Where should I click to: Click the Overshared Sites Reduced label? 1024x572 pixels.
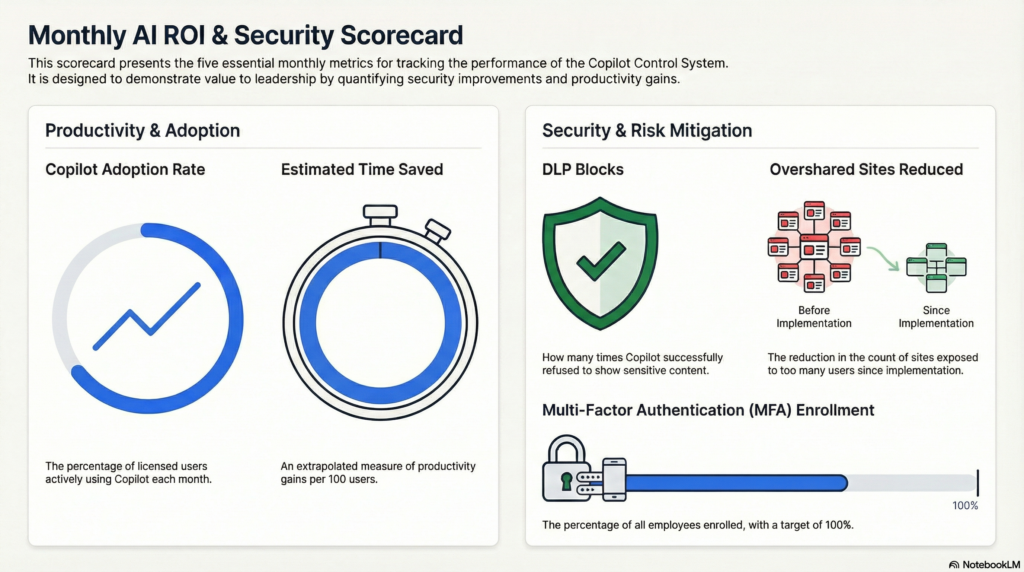click(866, 169)
